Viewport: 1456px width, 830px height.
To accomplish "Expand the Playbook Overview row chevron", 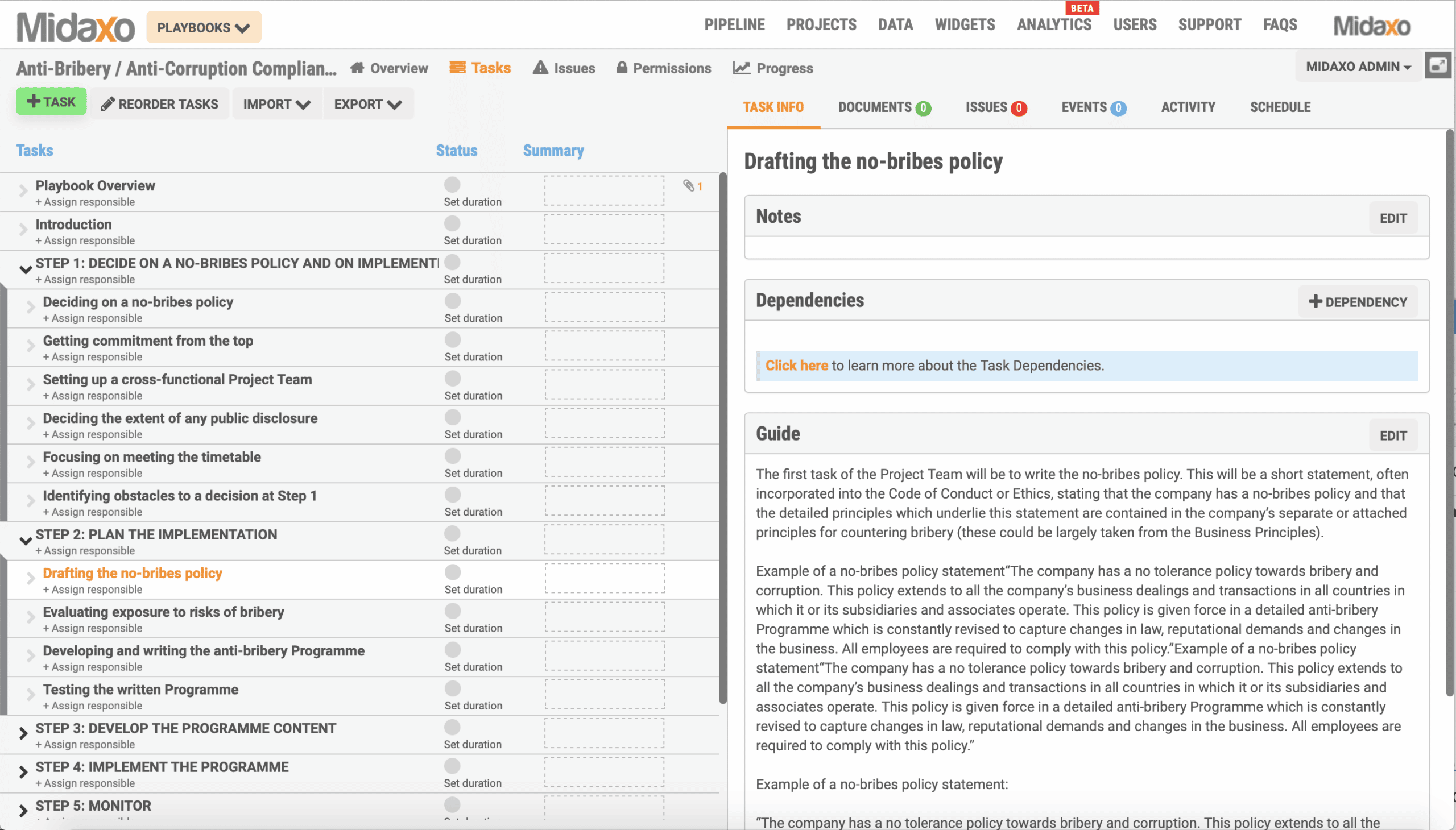I will pos(23,190).
